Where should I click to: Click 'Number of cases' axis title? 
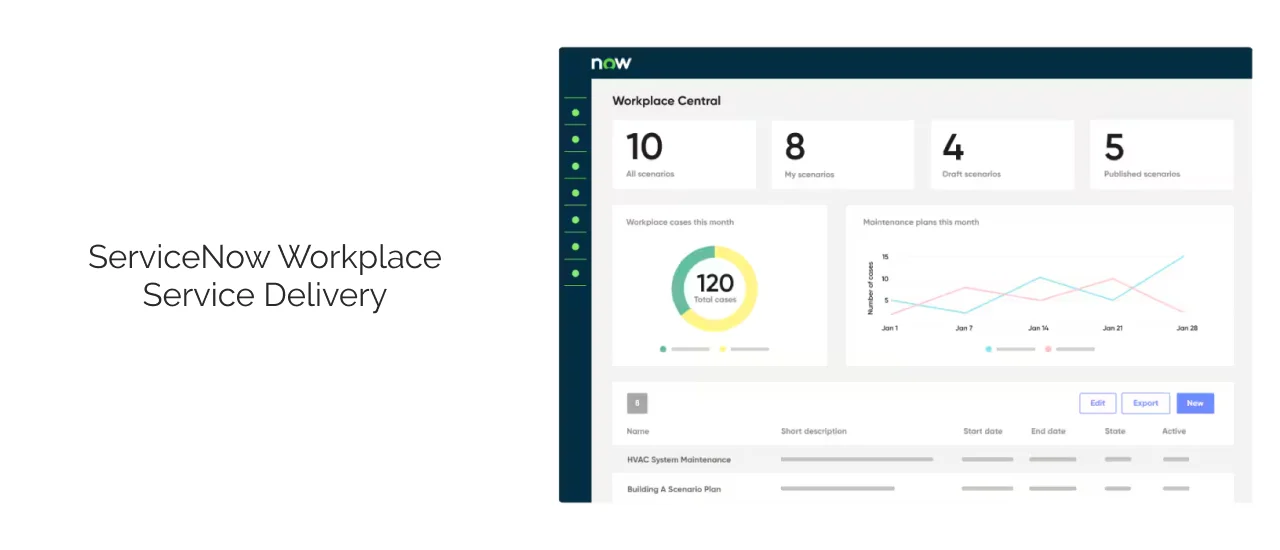(870, 288)
